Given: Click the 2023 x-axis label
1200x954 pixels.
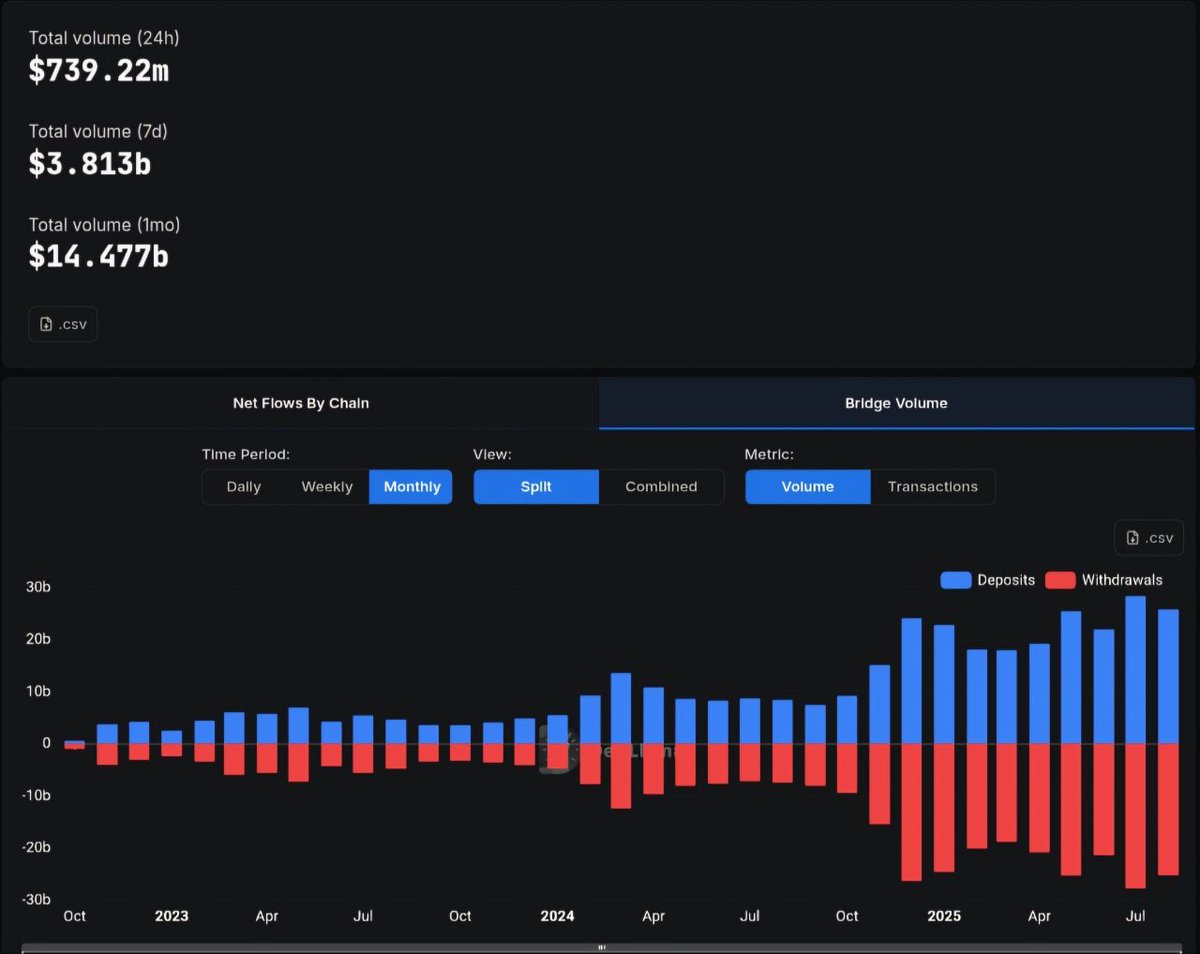Looking at the screenshot, I should coord(171,916).
